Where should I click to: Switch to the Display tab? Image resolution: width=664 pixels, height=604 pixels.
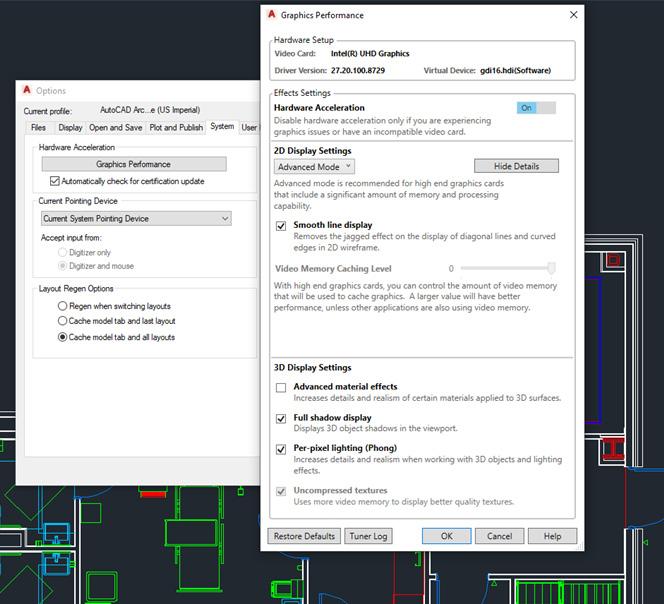click(x=70, y=127)
